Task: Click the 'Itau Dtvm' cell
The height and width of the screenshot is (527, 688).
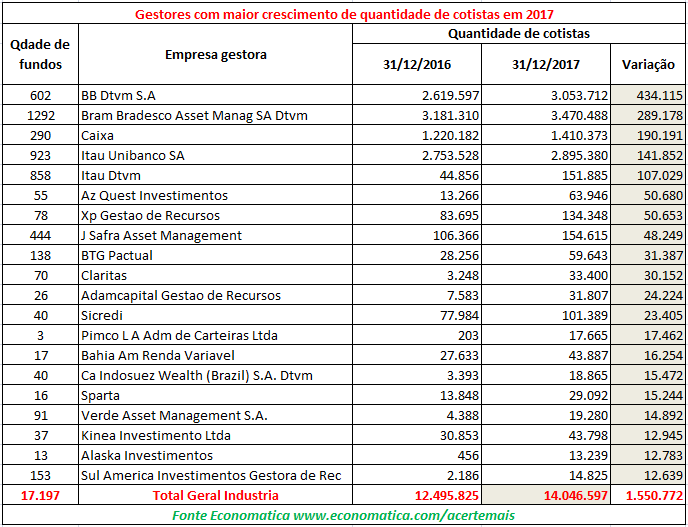Action: (215, 176)
